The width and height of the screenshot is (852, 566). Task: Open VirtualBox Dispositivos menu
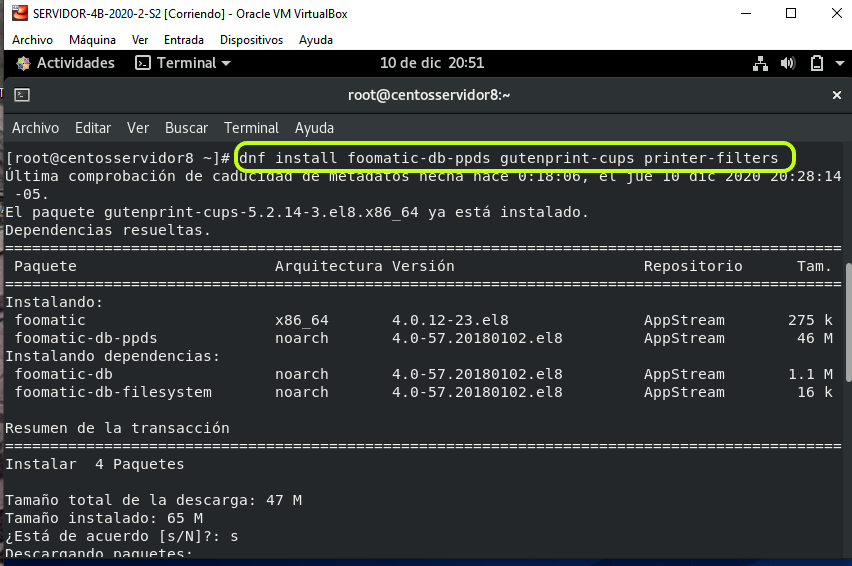(251, 40)
